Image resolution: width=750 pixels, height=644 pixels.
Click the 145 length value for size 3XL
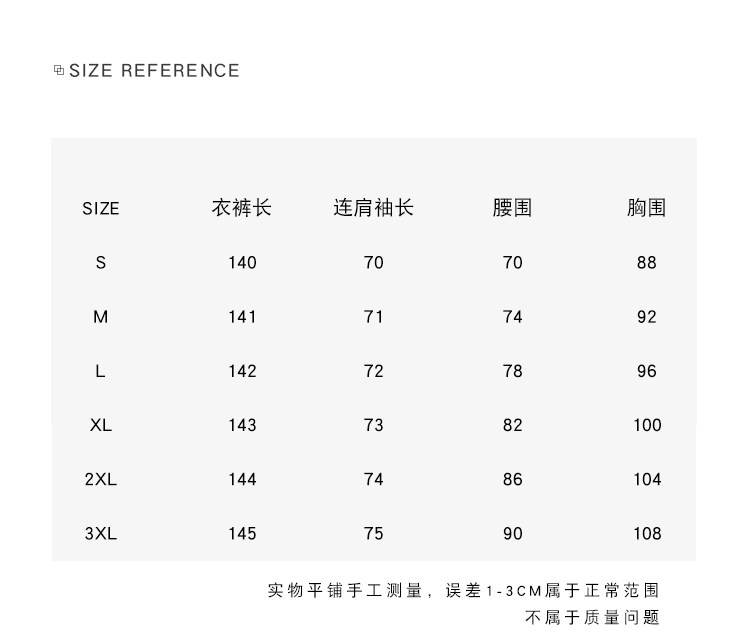(242, 533)
